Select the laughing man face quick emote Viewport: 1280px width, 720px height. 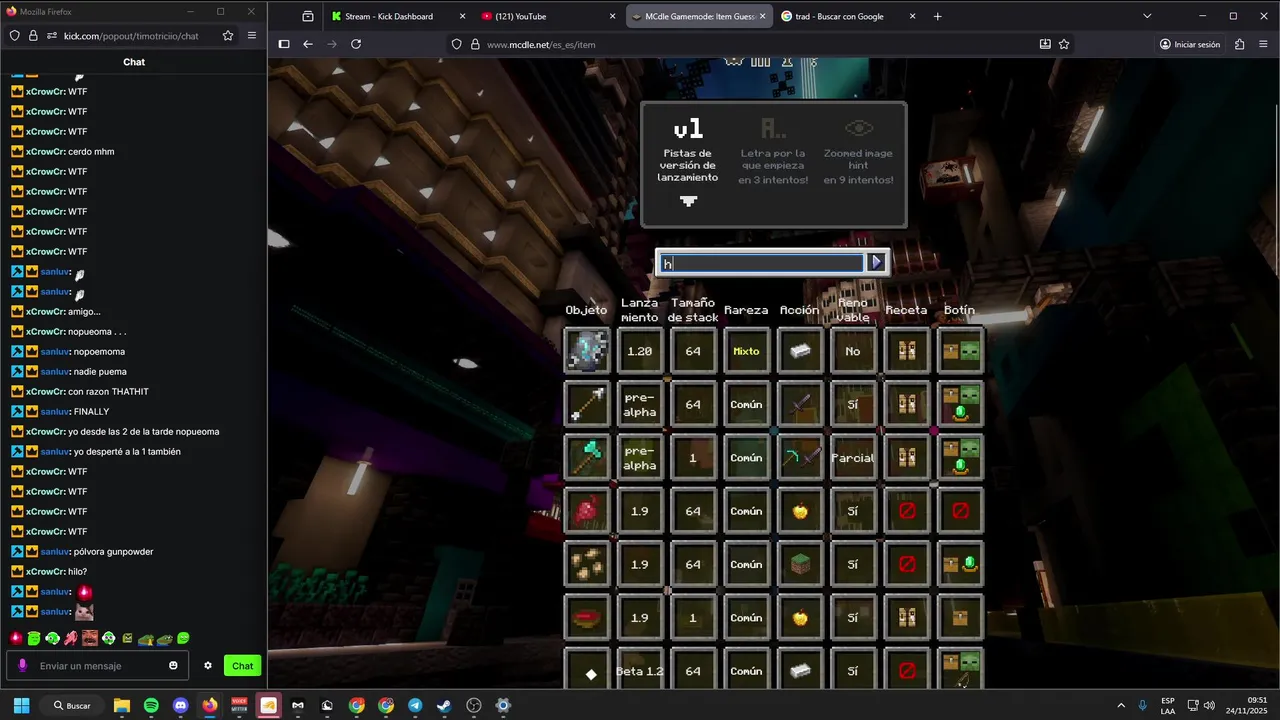coord(90,638)
